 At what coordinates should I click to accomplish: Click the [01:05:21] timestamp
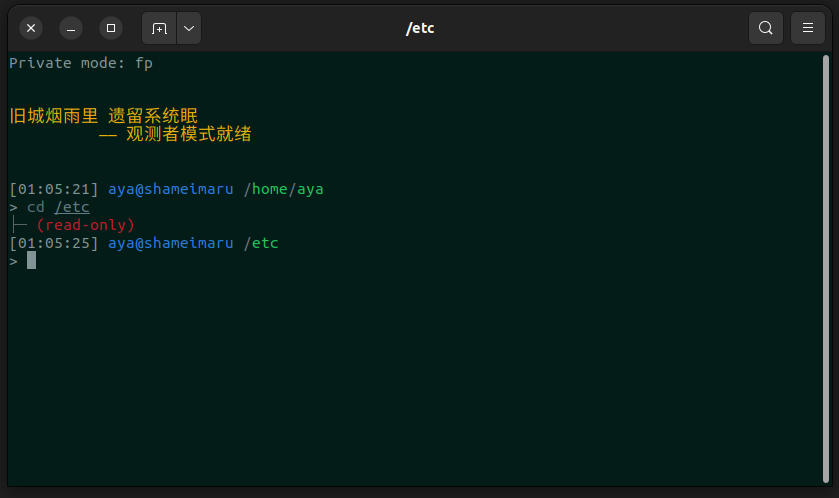coord(54,188)
